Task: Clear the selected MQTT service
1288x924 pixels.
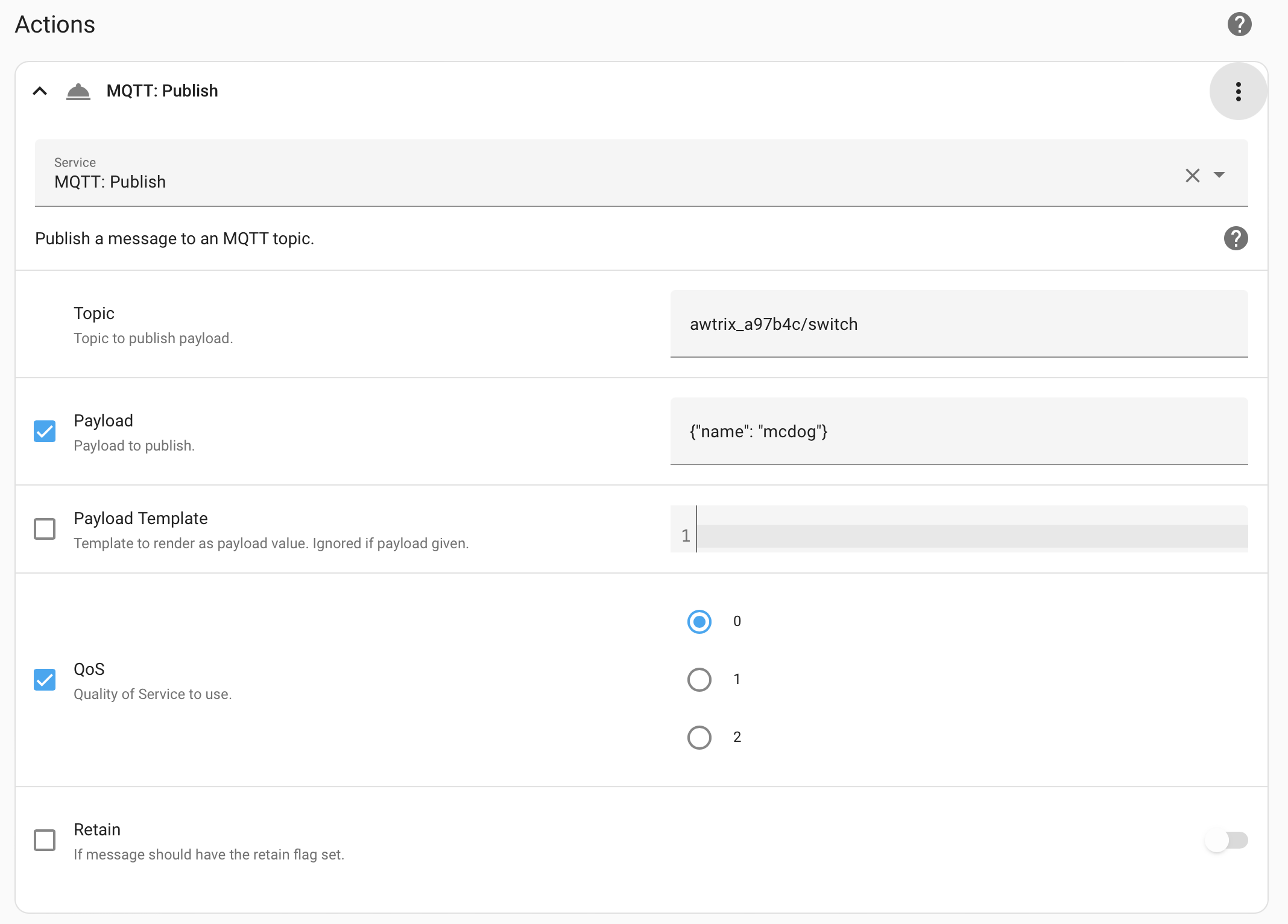Action: coord(1193,176)
